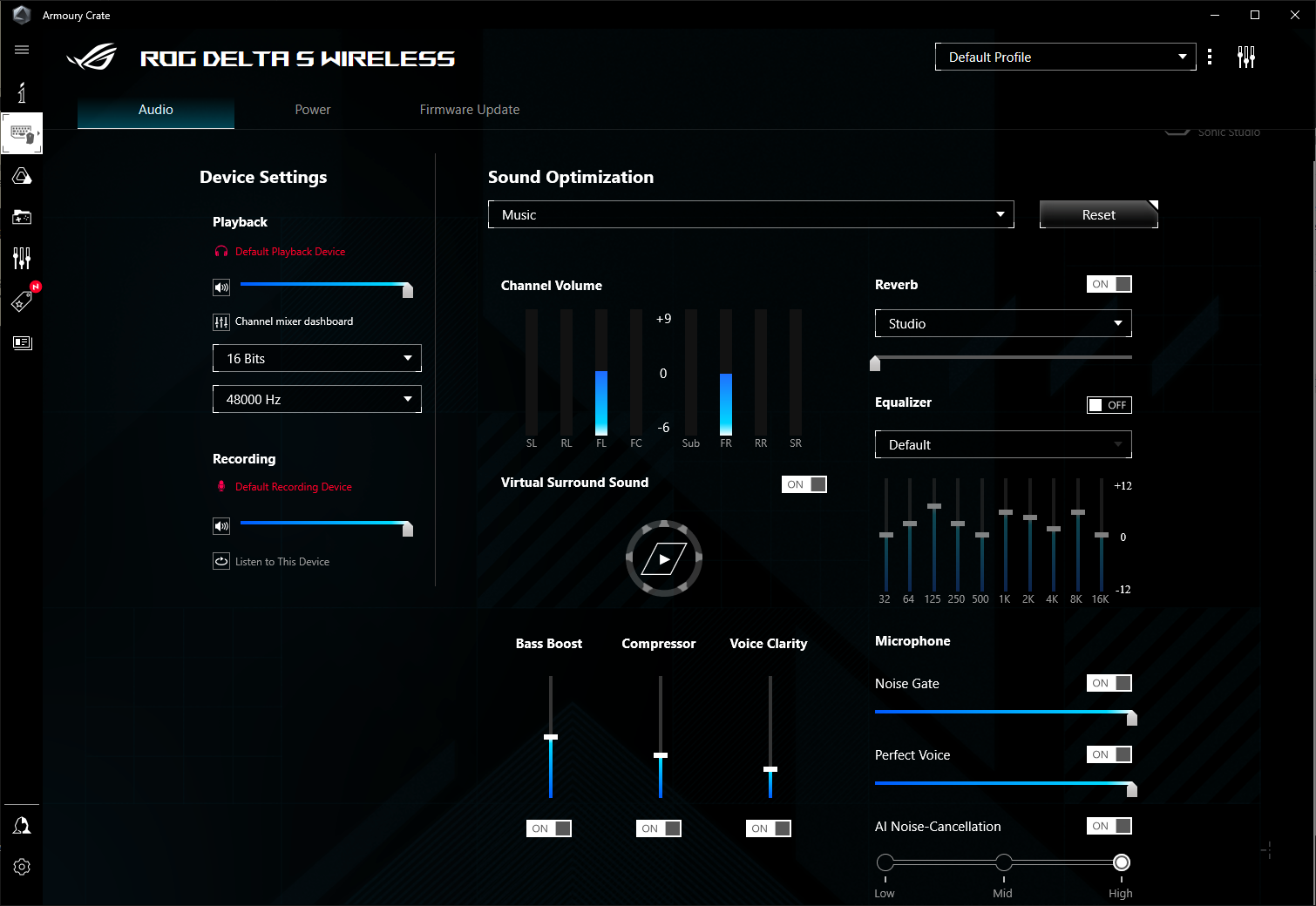Click the Default Recording Device microphone icon
1316x906 pixels.
221,487
